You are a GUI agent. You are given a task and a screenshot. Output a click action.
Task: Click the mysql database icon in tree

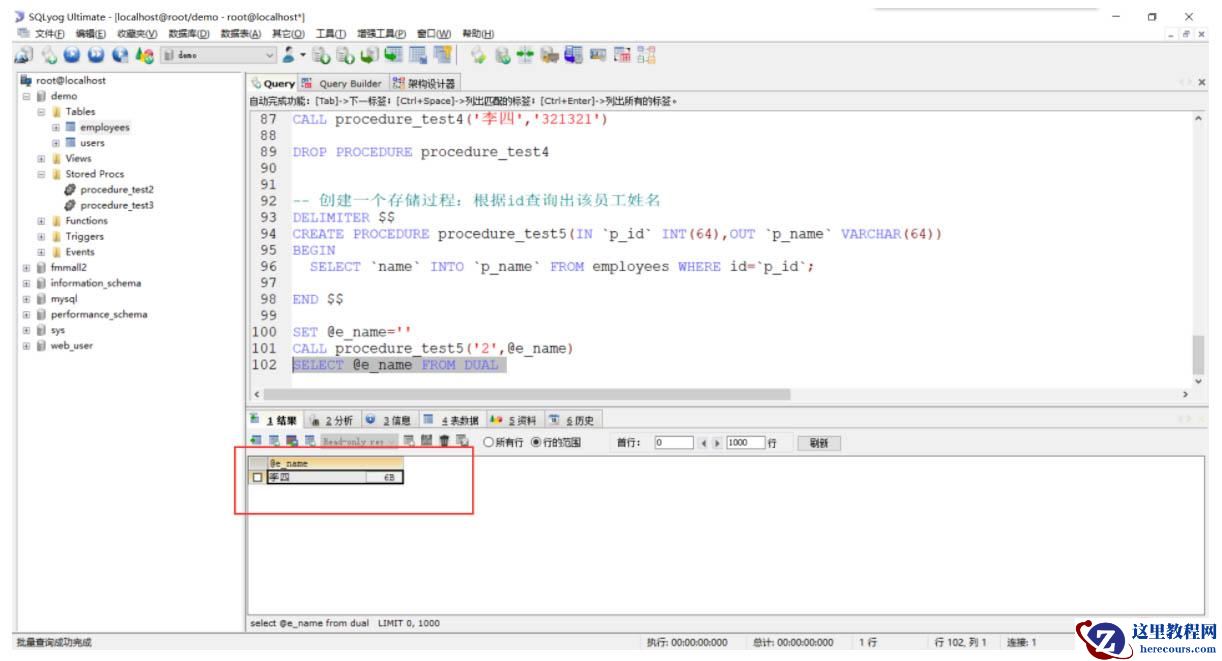(x=40, y=299)
